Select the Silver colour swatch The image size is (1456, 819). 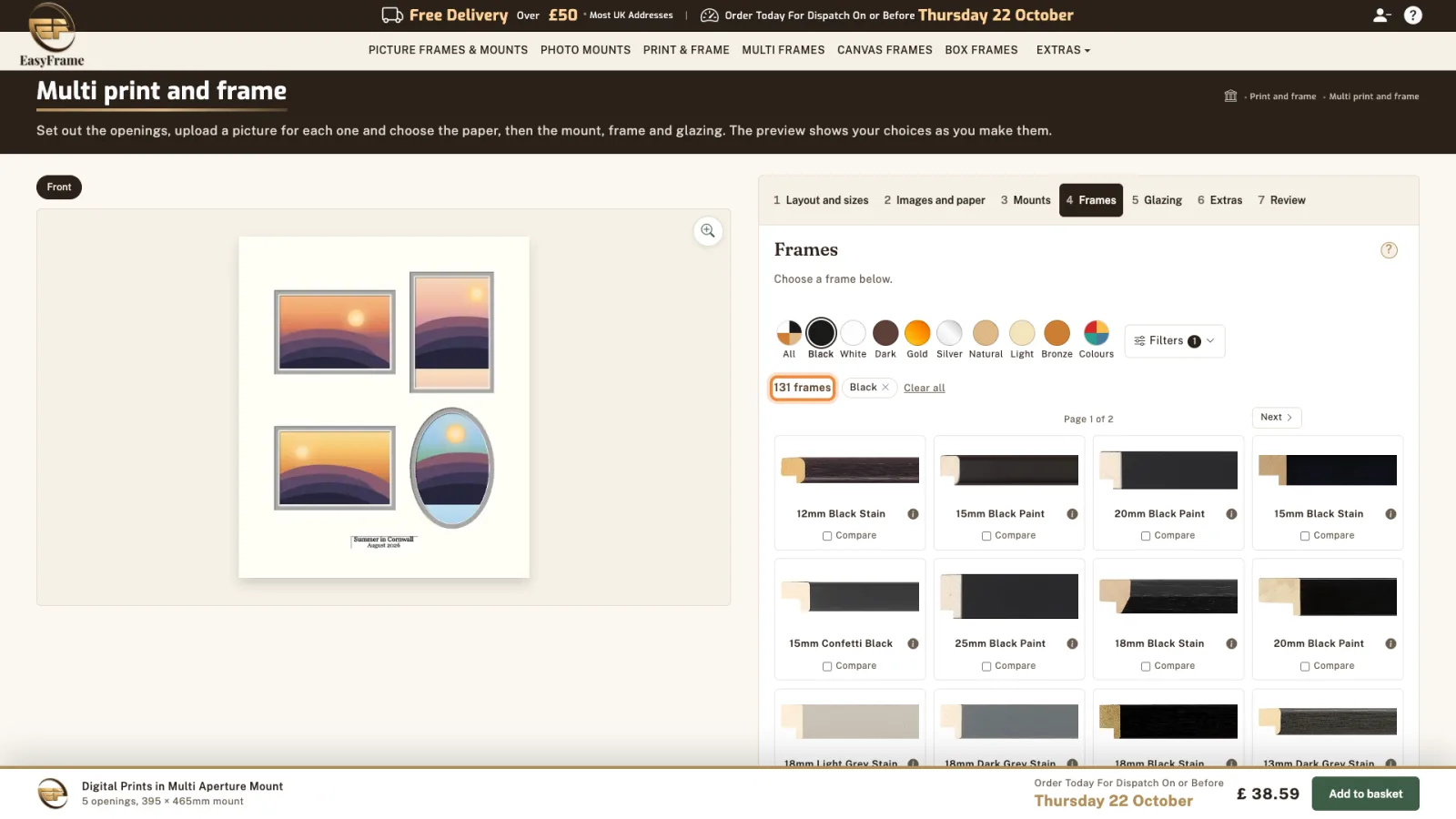pyautogui.click(x=949, y=333)
